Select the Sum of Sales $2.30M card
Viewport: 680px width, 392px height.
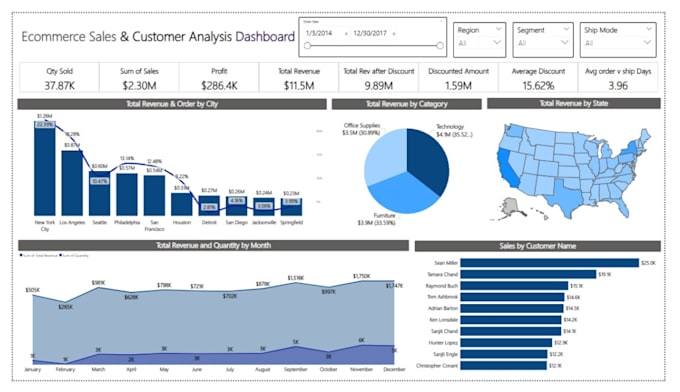pyautogui.click(x=139, y=78)
